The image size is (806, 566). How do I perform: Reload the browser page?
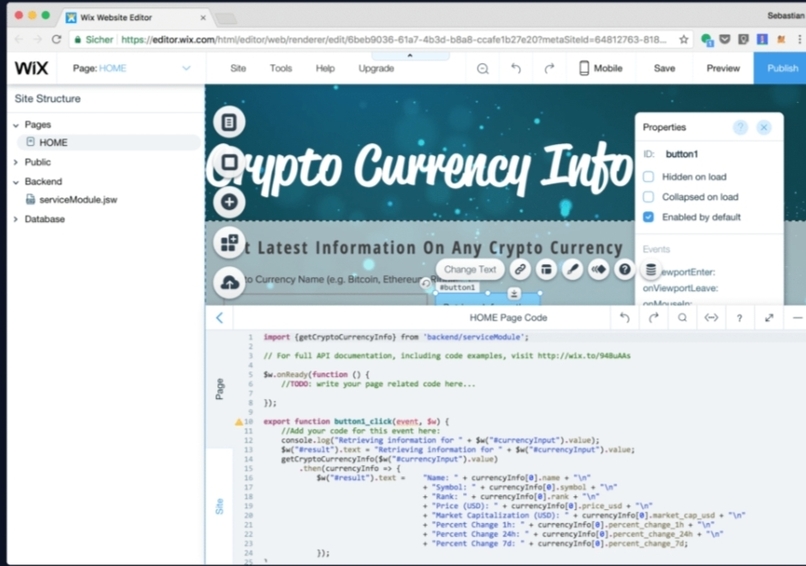tap(57, 40)
